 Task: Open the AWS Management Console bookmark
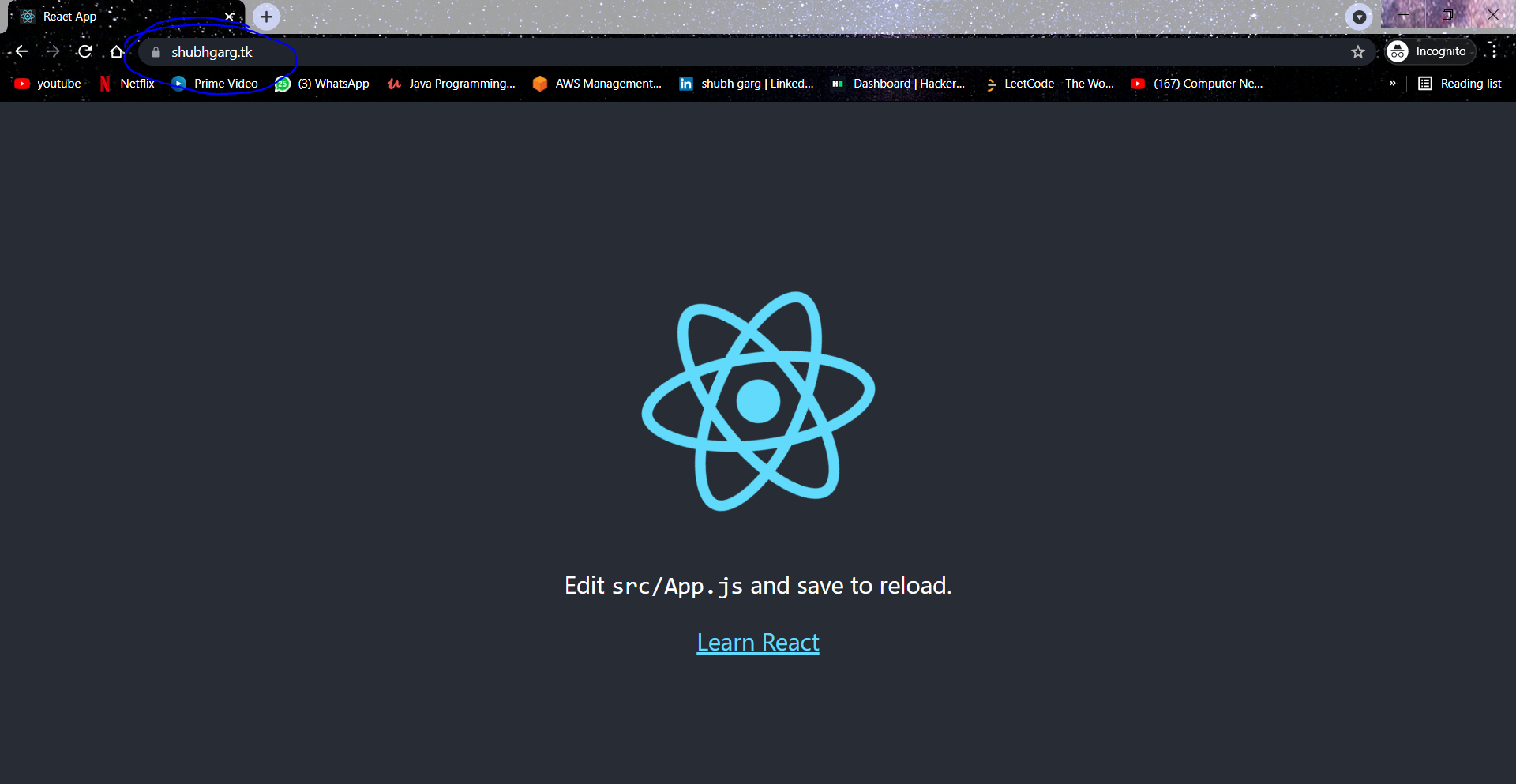click(x=597, y=84)
